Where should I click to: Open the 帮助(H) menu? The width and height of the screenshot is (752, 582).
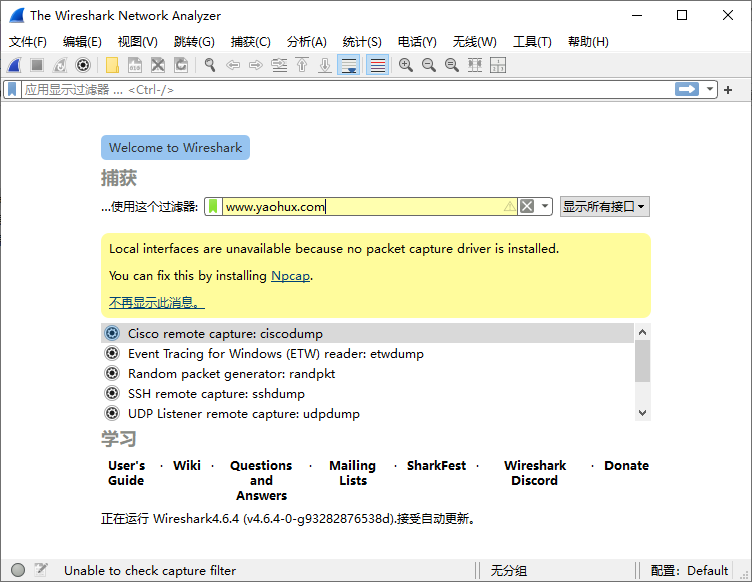588,42
